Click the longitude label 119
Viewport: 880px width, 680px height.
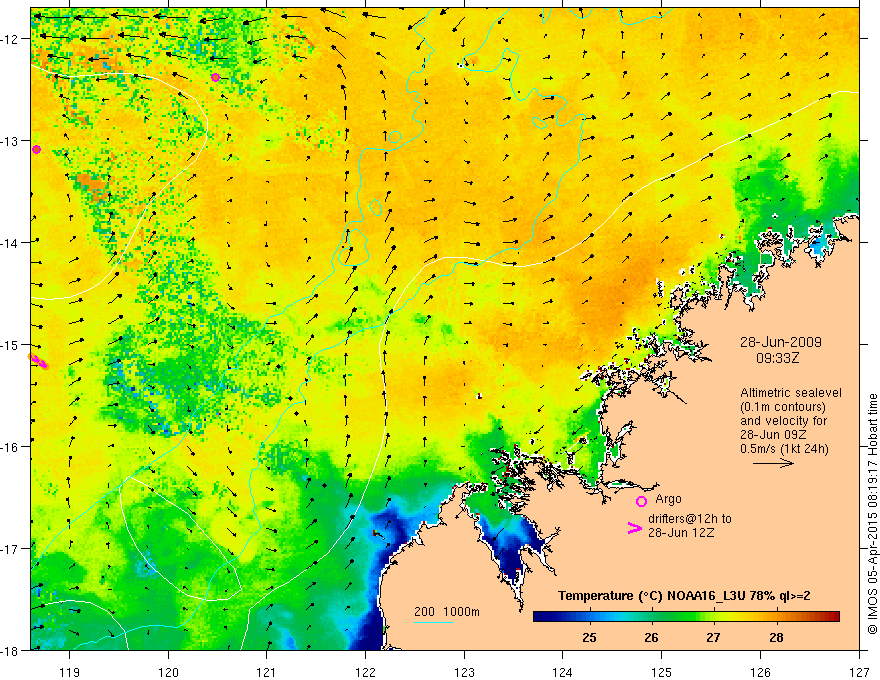point(69,672)
